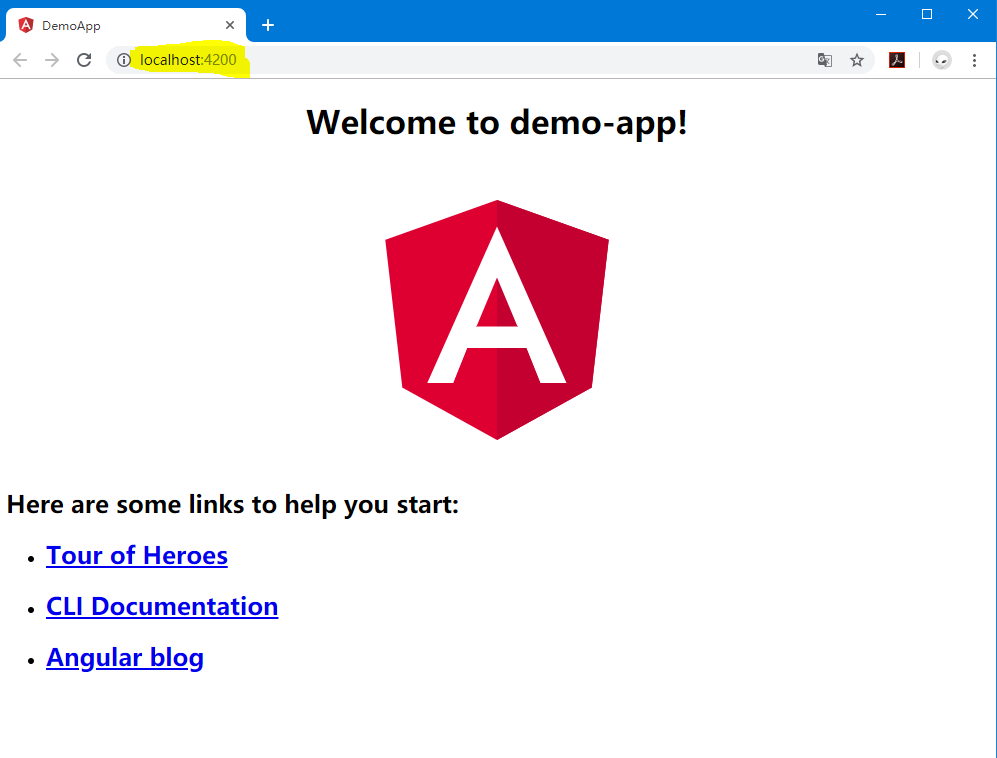The width and height of the screenshot is (997, 758).
Task: Close the DemoApp tab
Action: pyautogui.click(x=230, y=25)
